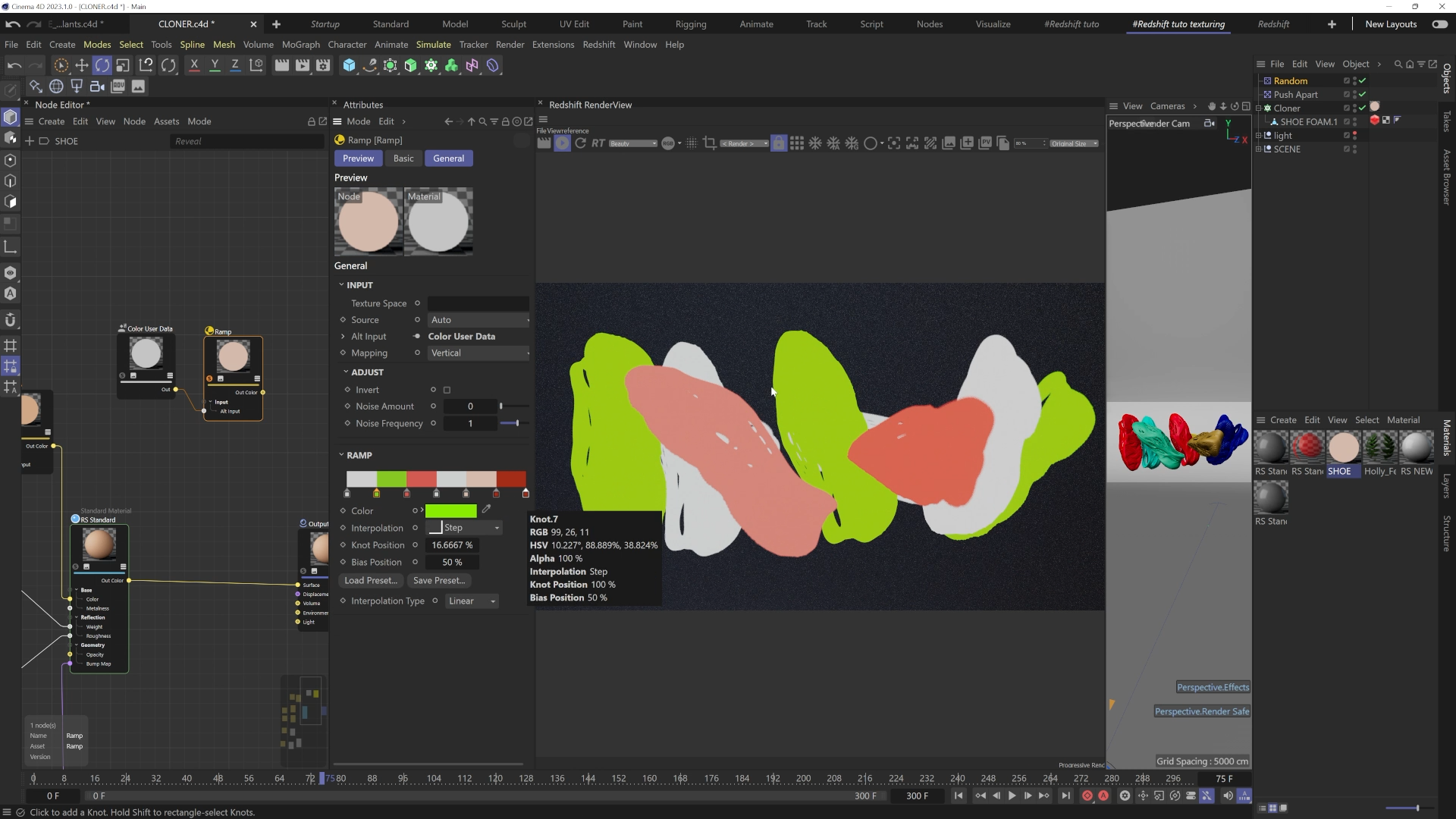Open the Edit Render Settings icon

tap(323, 65)
